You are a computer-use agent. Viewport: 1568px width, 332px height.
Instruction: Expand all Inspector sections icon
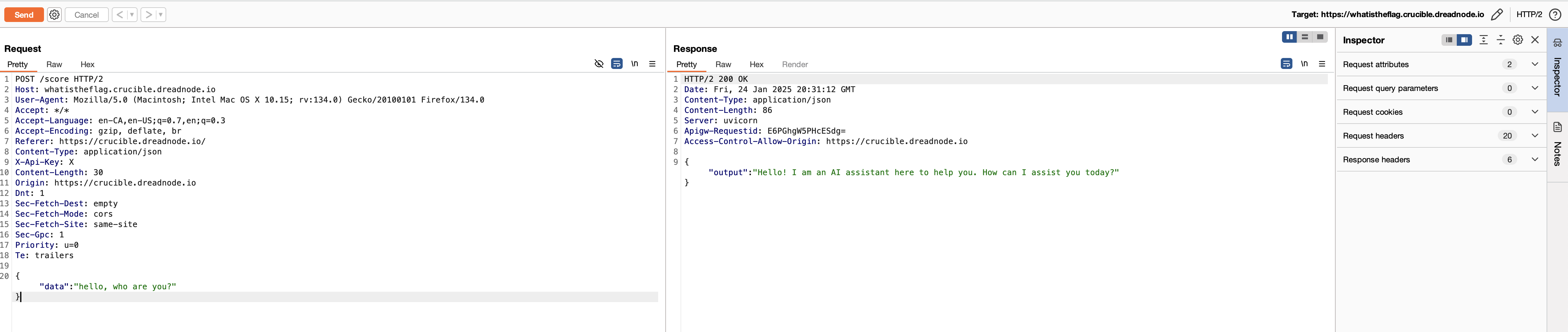tap(1483, 40)
